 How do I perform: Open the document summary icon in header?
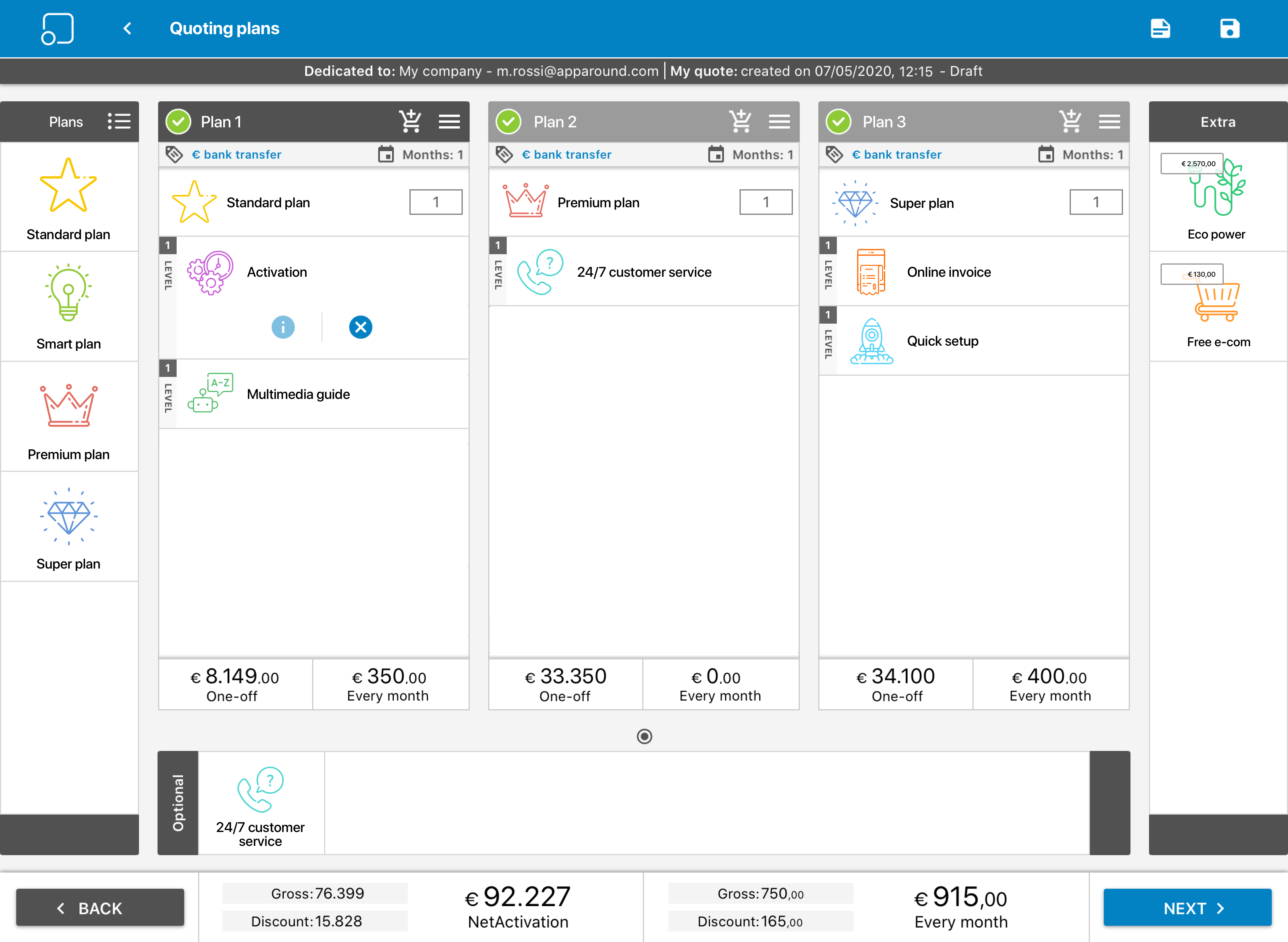click(x=1161, y=28)
